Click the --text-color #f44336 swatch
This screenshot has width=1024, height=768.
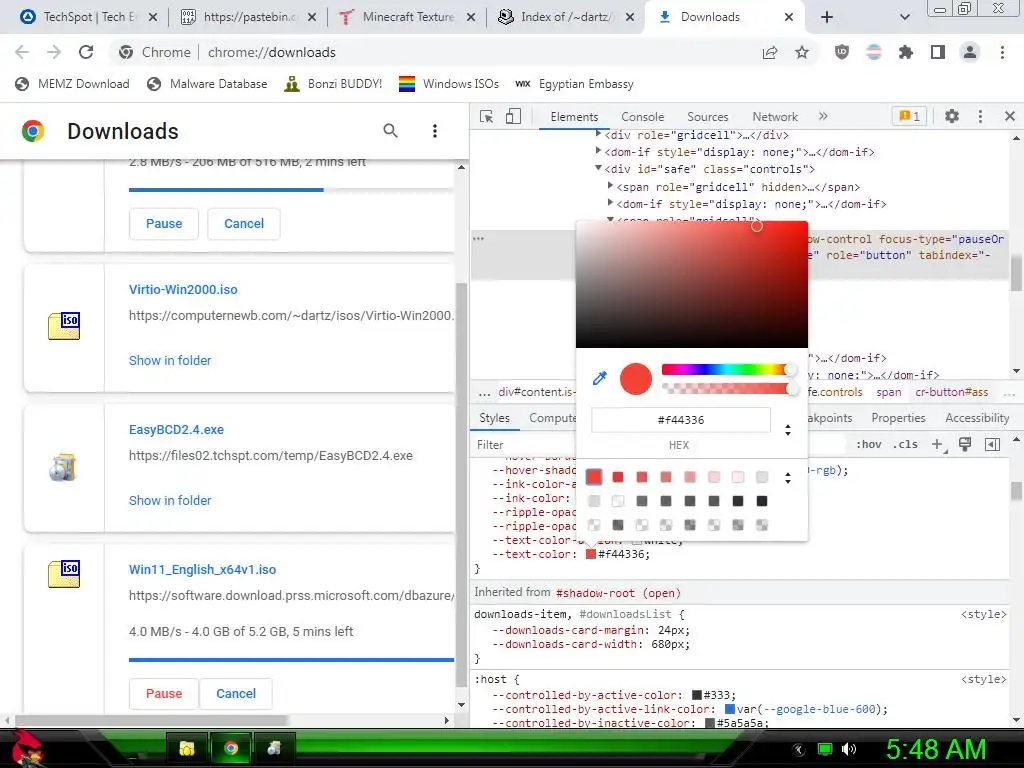click(x=591, y=554)
